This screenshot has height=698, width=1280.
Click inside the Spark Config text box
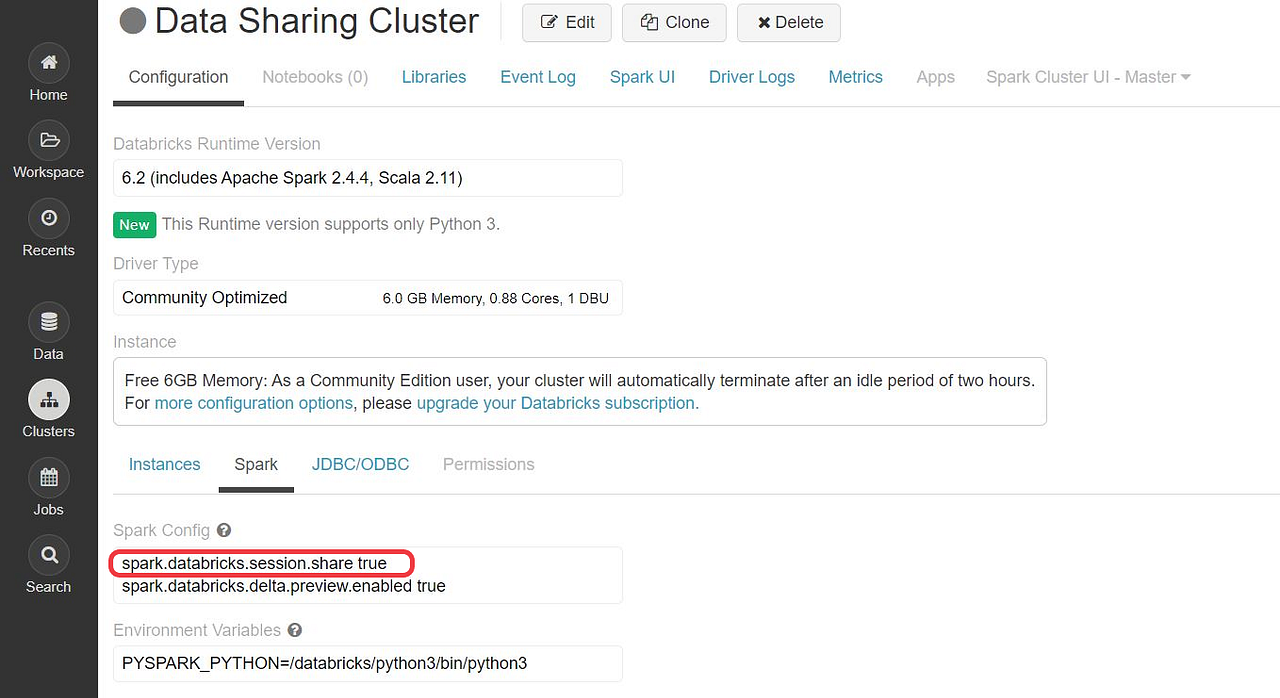[368, 575]
